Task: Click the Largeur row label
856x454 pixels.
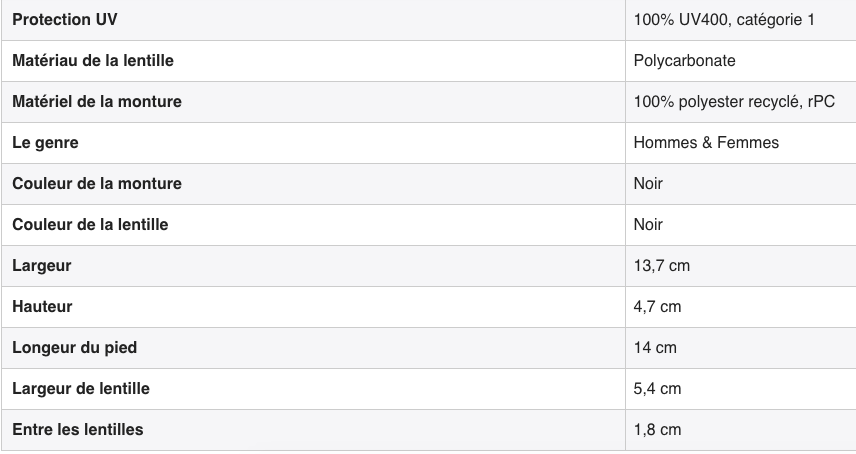Action: point(41,266)
